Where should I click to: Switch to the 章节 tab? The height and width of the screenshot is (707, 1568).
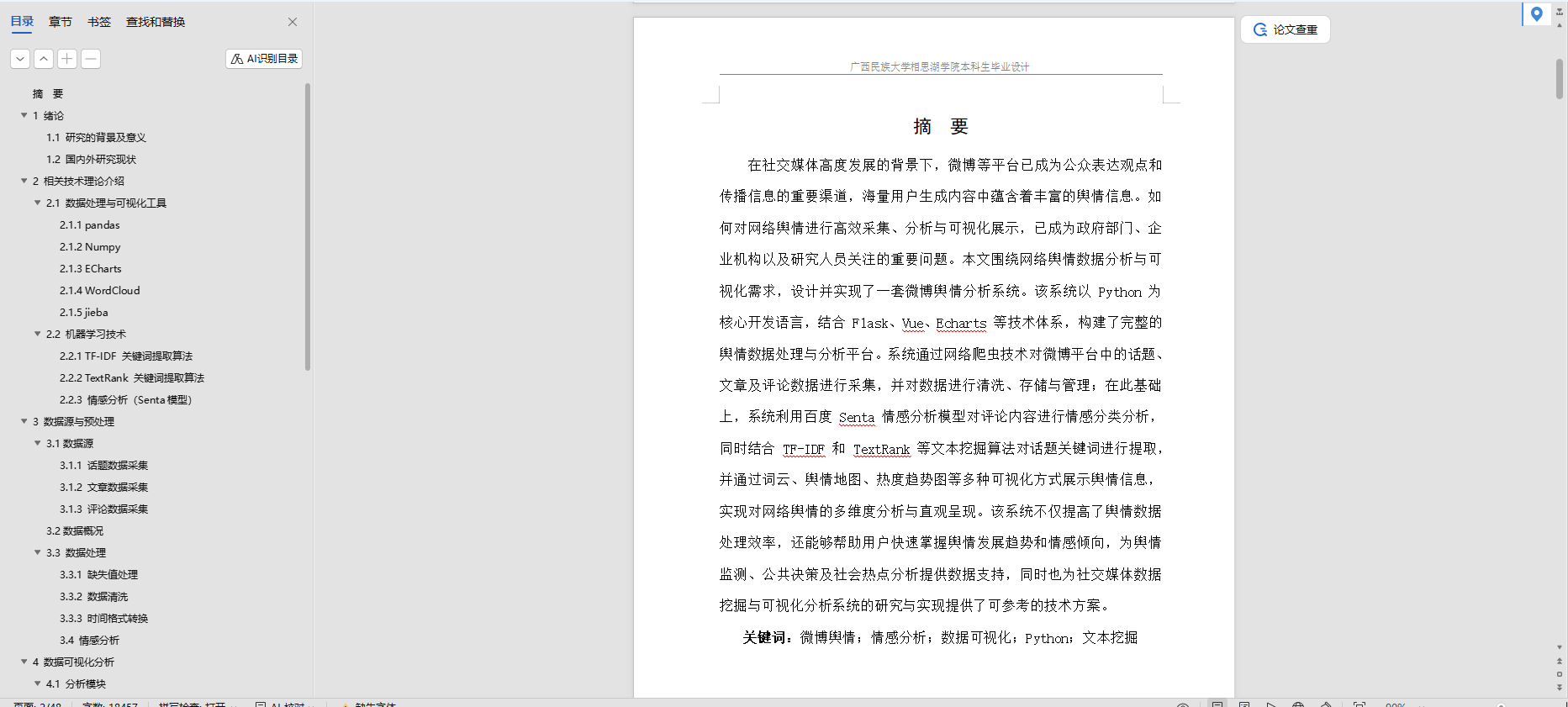[x=61, y=22]
